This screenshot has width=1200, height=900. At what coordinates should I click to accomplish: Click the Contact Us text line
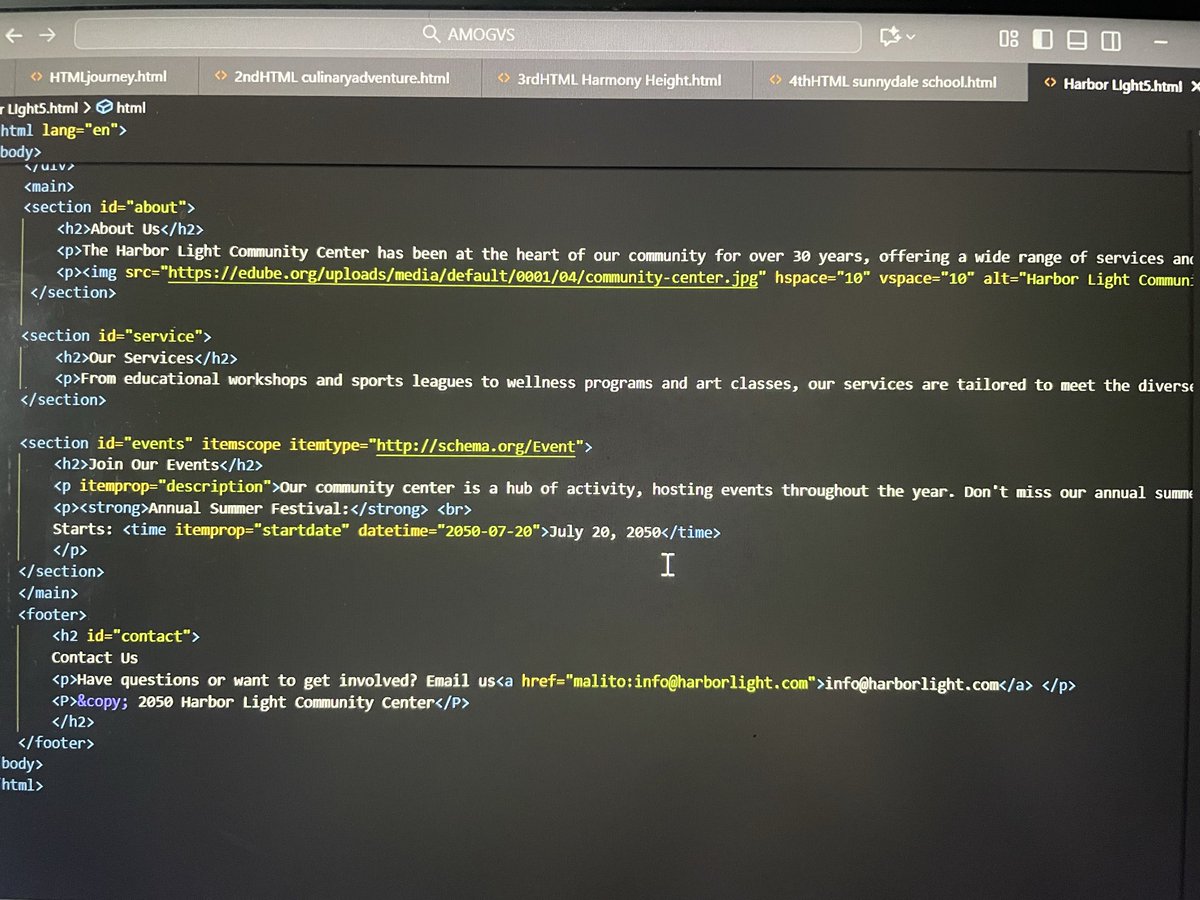(x=95, y=658)
